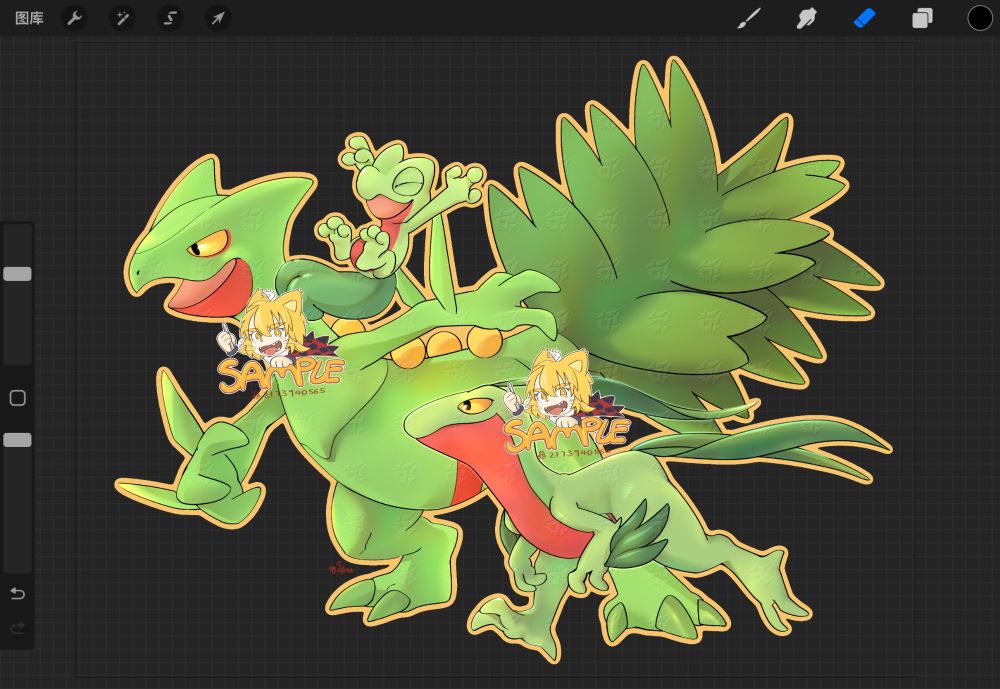Screen dimensions: 1000x689
Task: Tap the square modify button in sidebar
Action: 18,398
